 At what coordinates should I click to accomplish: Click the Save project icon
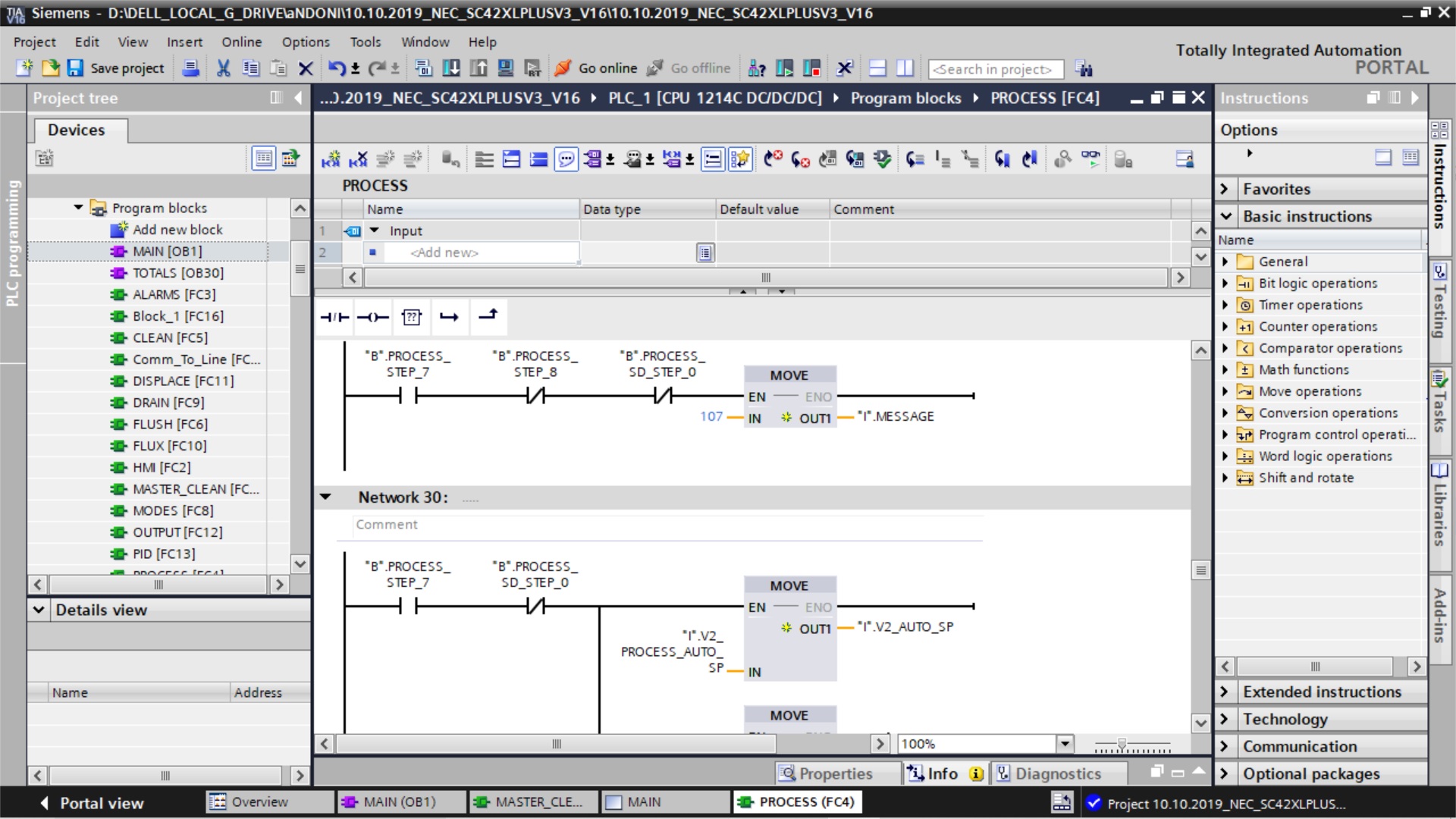(x=74, y=68)
